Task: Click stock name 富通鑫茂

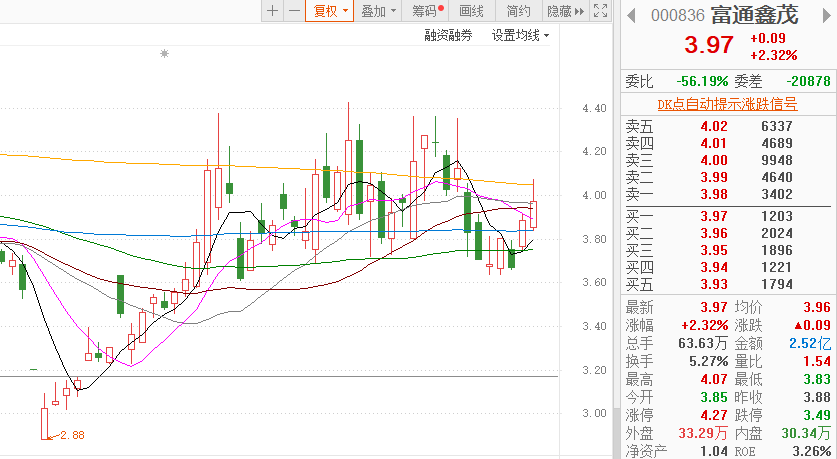Action: tap(754, 15)
